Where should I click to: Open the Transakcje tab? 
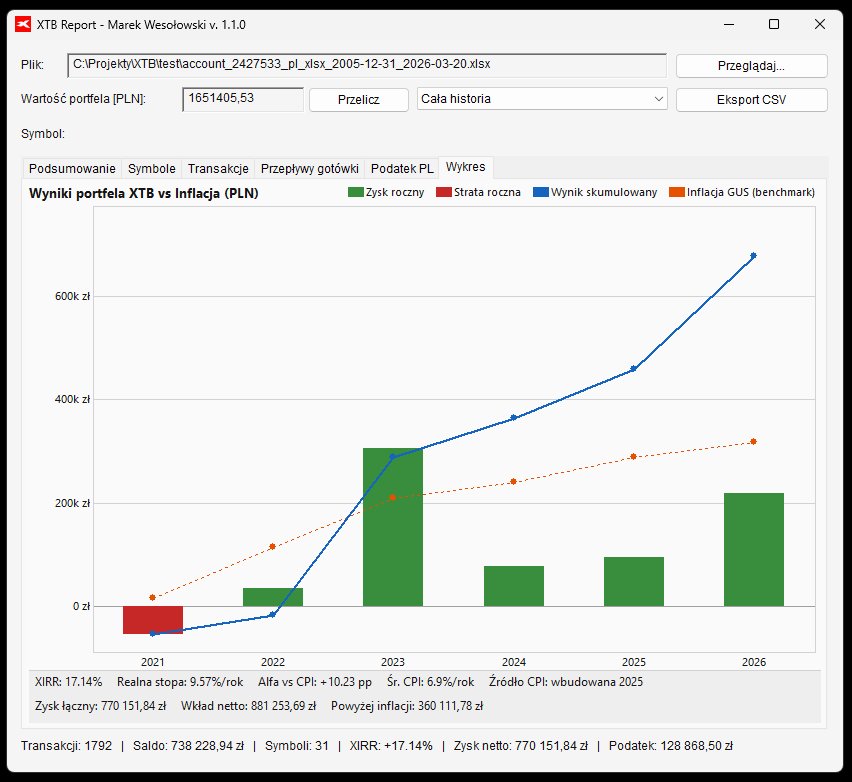[218, 168]
